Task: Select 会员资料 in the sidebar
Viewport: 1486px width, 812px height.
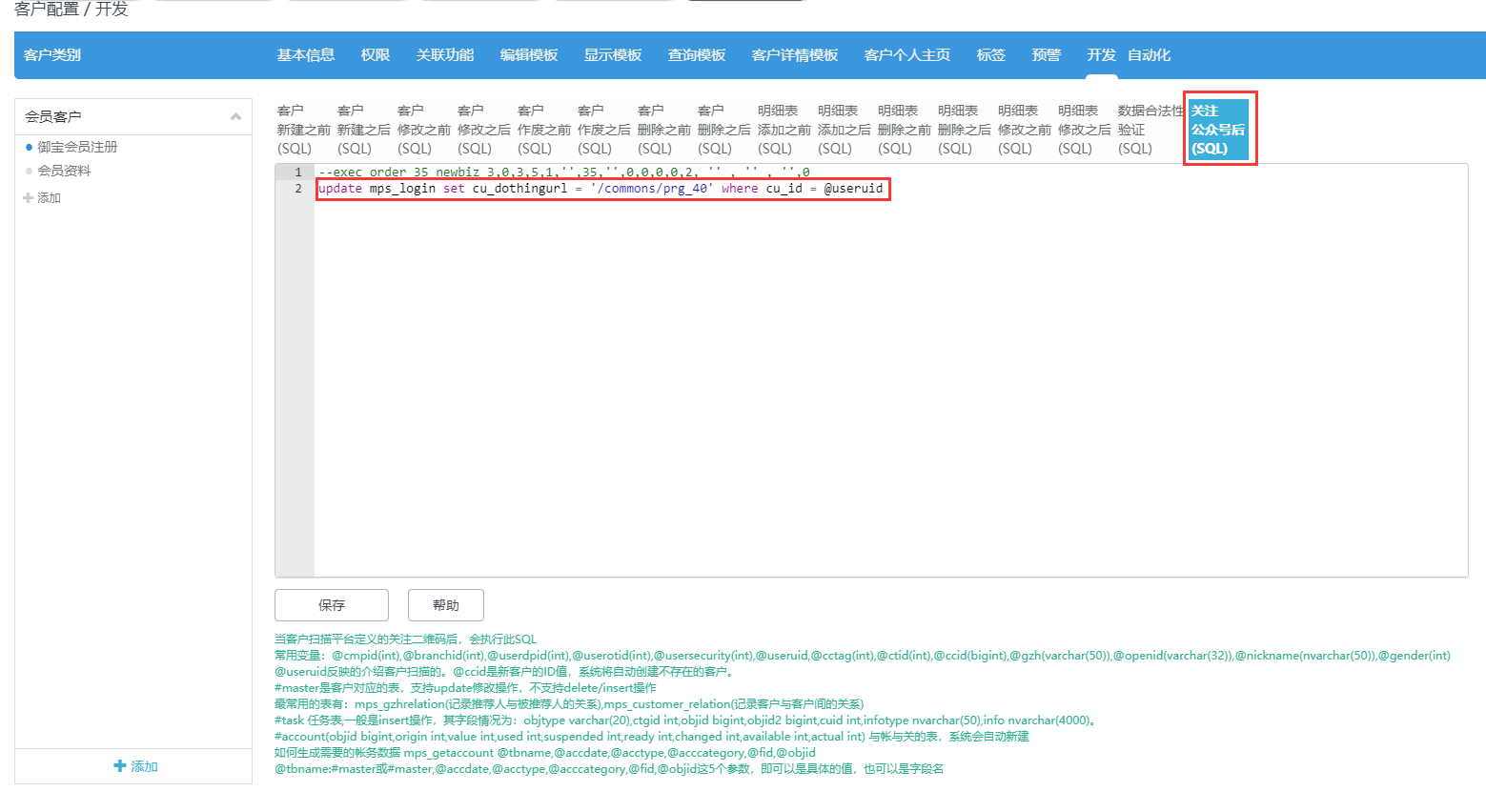Action: 64,171
